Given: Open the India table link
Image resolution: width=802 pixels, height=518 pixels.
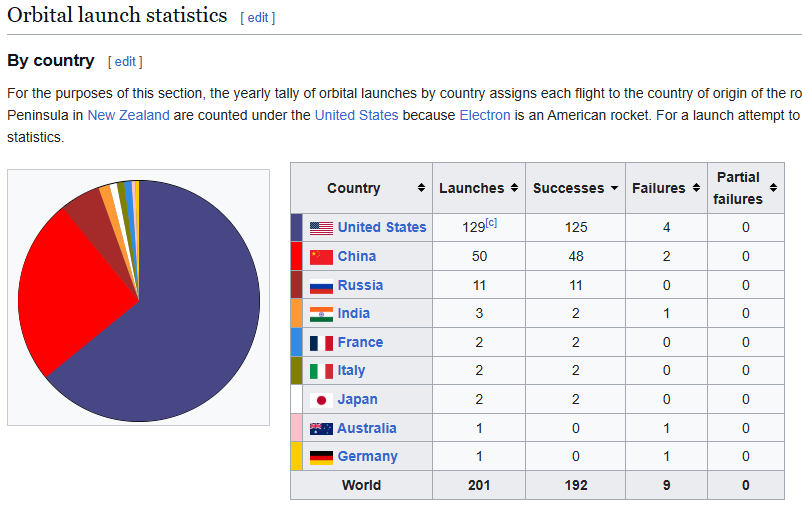Looking at the screenshot, I should click(x=353, y=313).
